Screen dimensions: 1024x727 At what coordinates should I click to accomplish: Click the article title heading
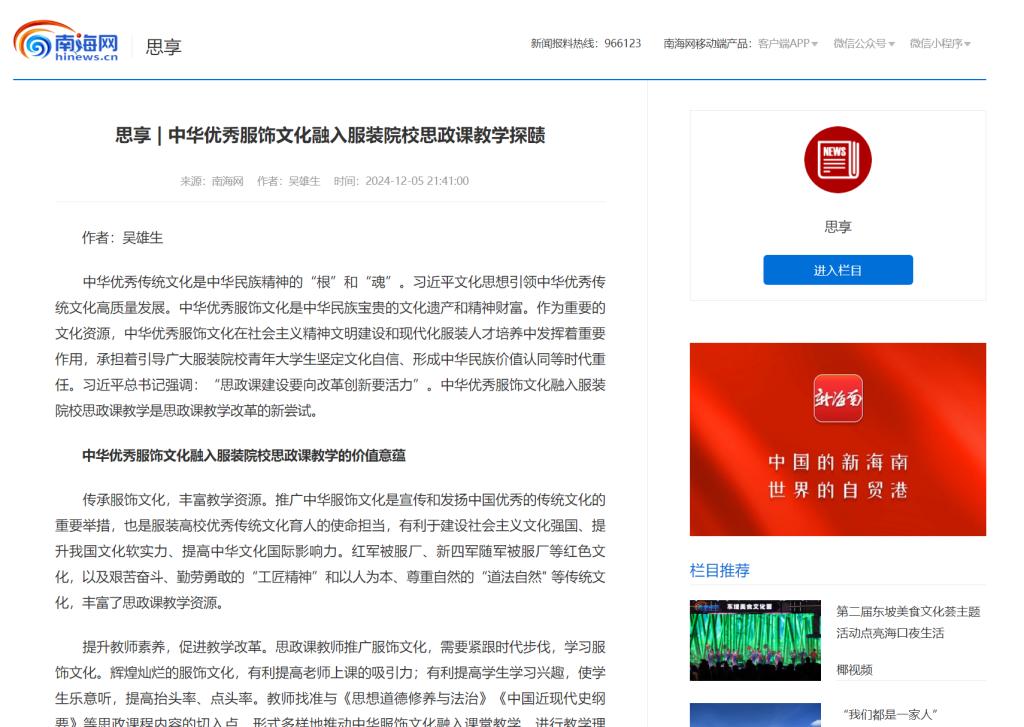pyautogui.click(x=330, y=136)
